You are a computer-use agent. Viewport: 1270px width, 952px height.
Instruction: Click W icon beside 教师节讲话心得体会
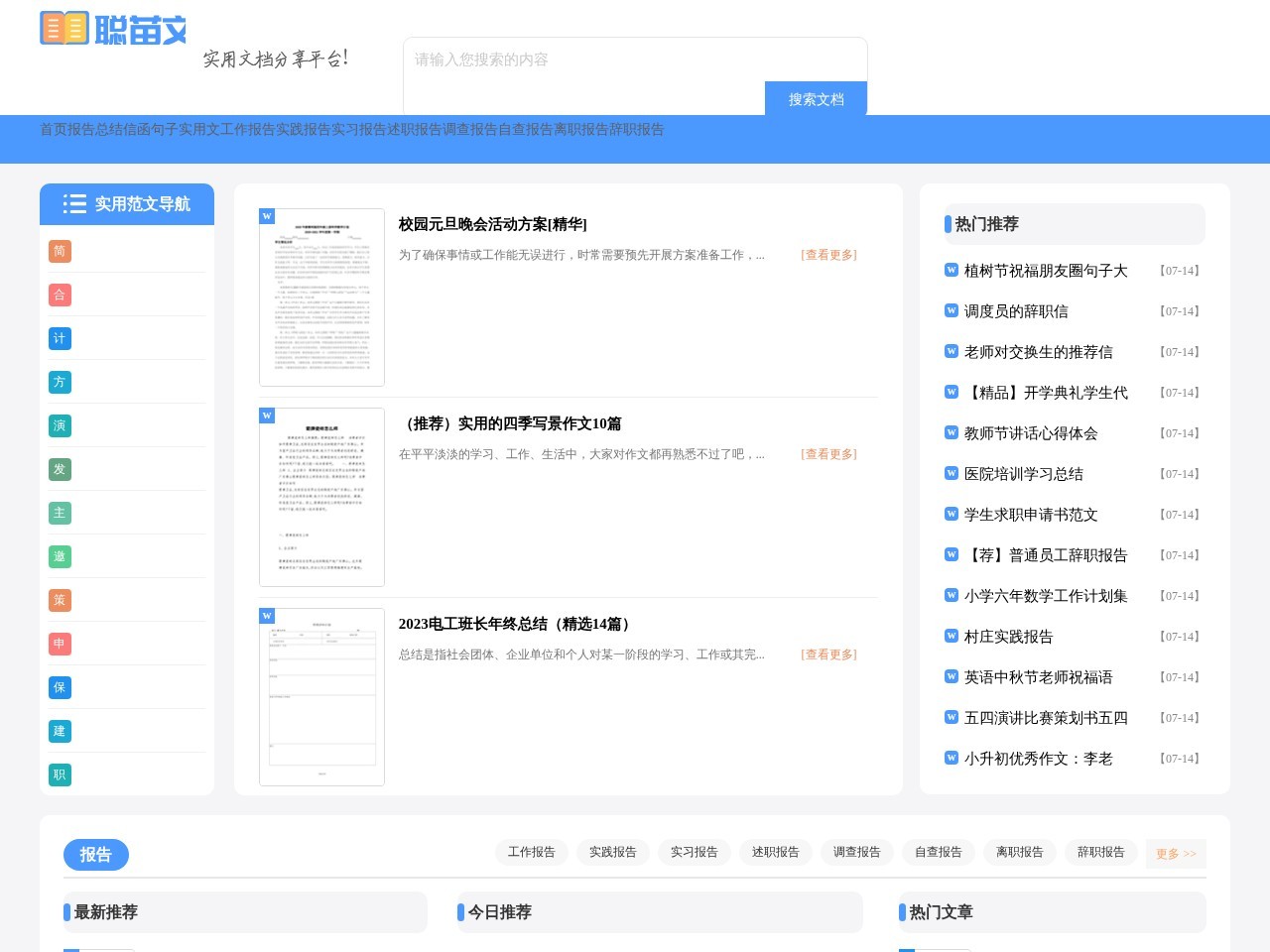[x=952, y=432]
